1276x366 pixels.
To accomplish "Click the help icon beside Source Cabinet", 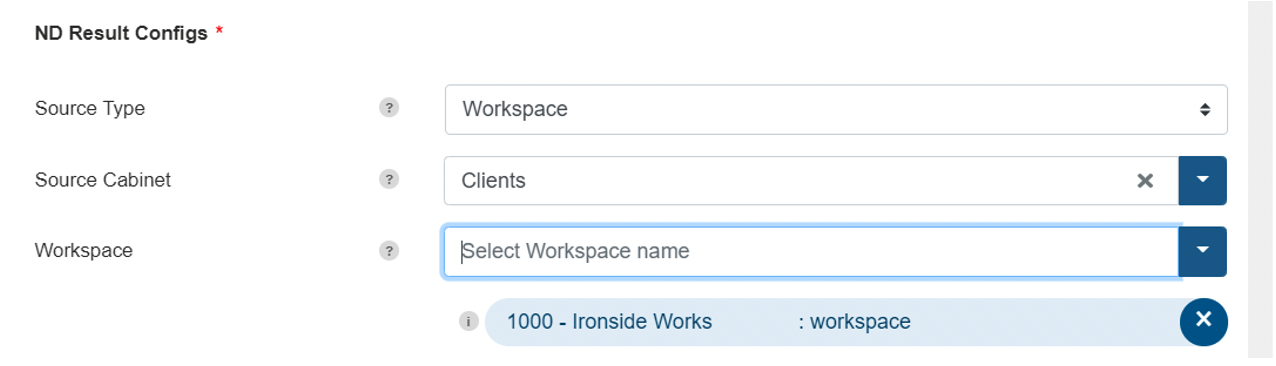I will (389, 180).
